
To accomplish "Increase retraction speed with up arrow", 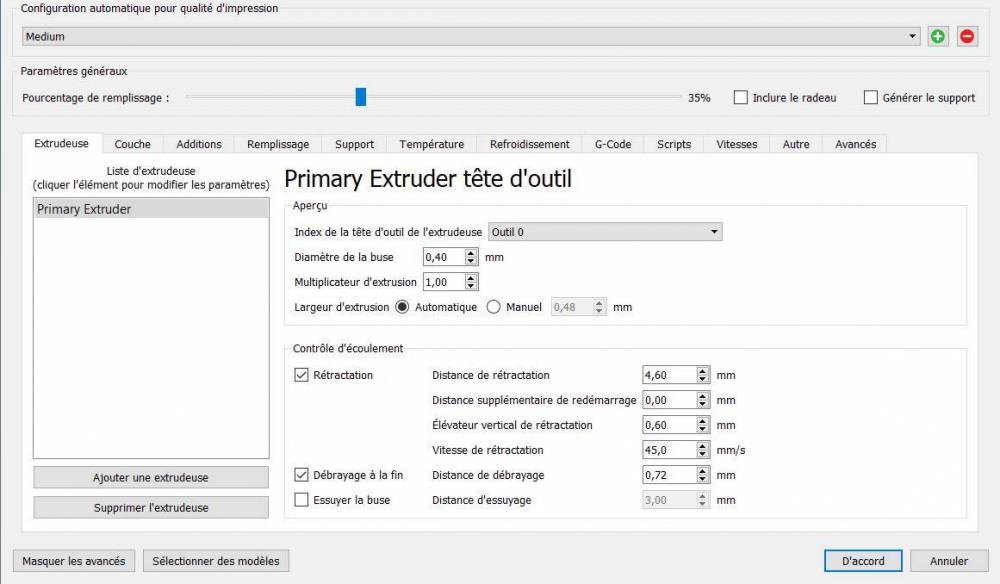I will [x=702, y=446].
